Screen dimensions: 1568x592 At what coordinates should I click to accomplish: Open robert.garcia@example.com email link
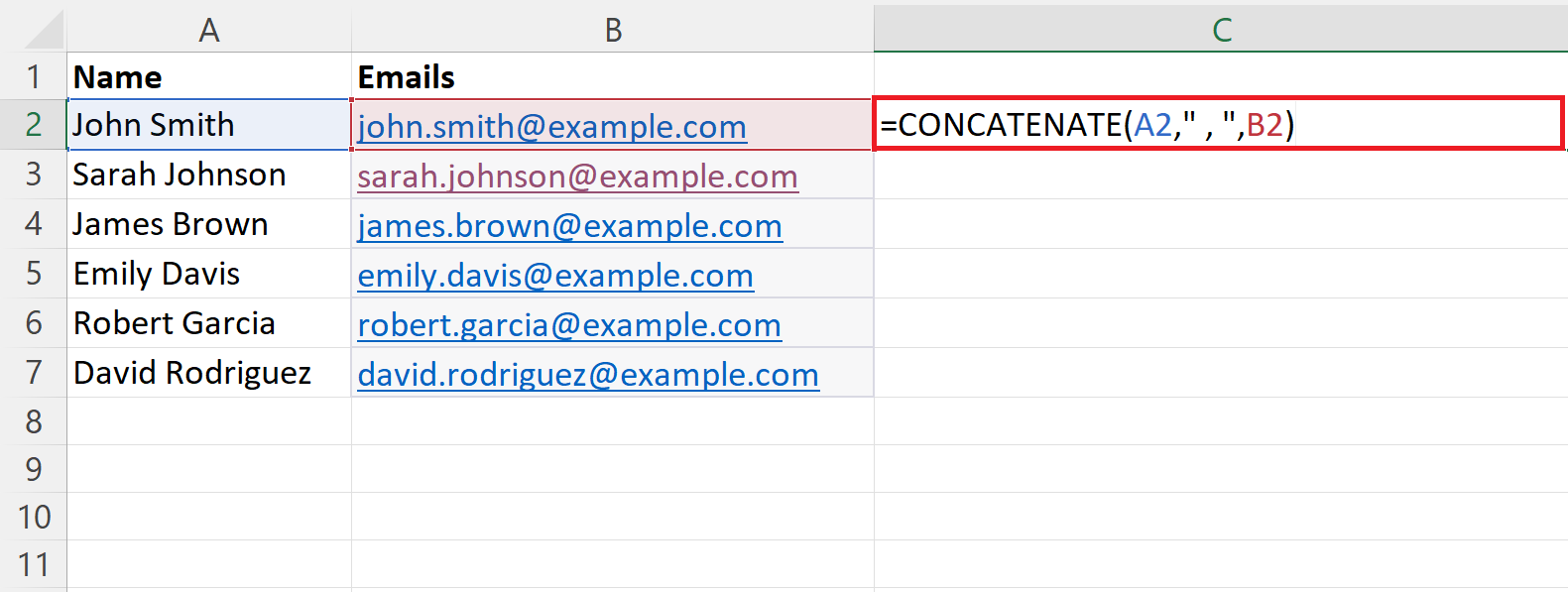(569, 325)
